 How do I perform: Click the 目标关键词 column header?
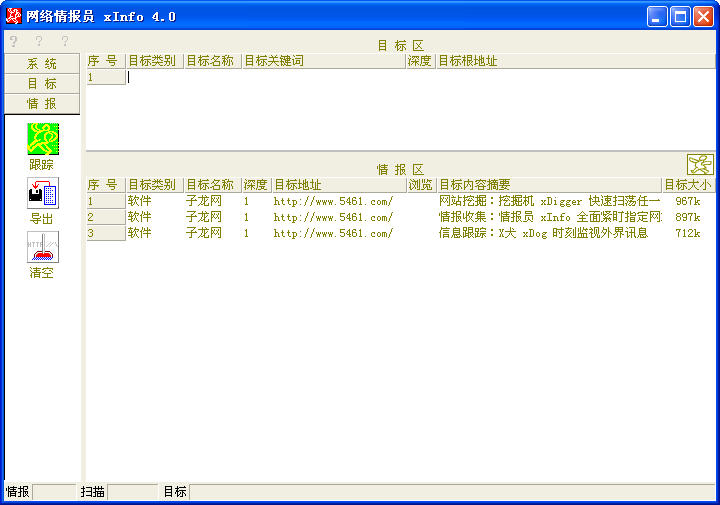click(324, 61)
